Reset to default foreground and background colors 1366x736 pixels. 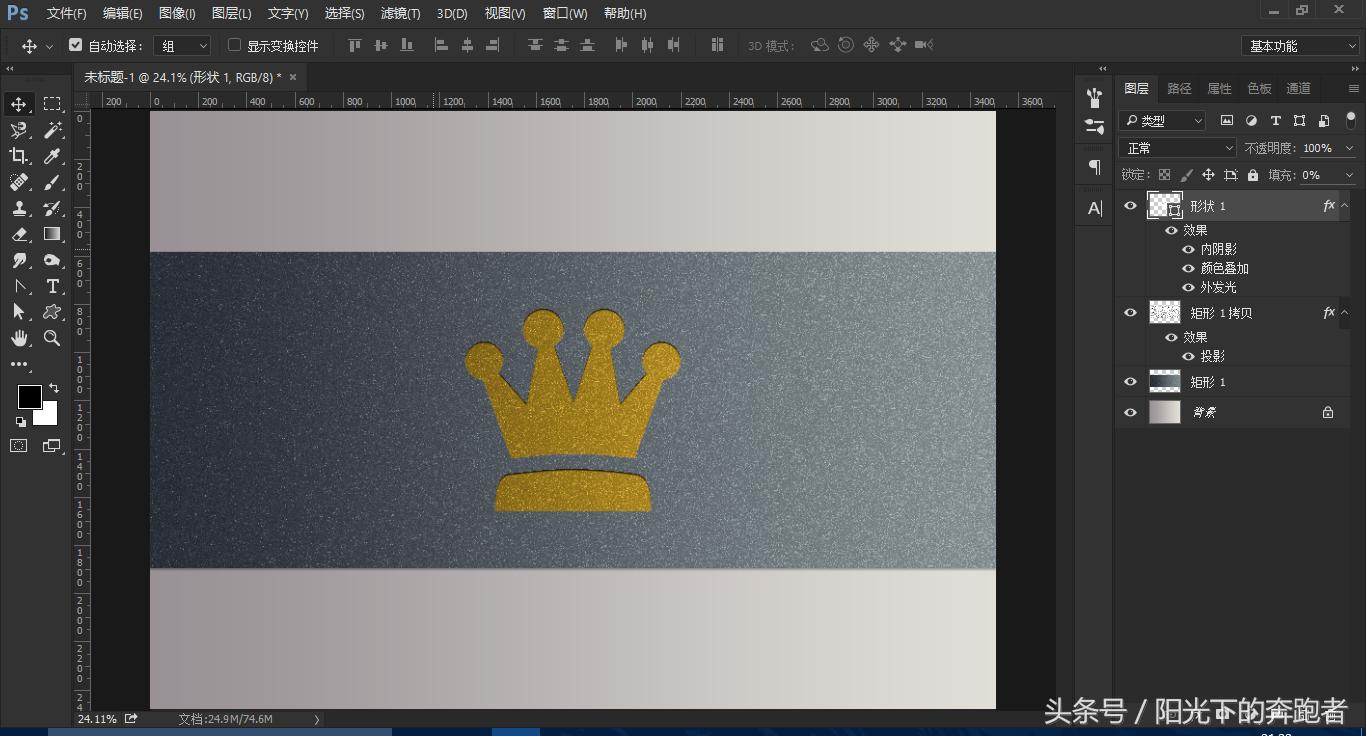click(21, 422)
